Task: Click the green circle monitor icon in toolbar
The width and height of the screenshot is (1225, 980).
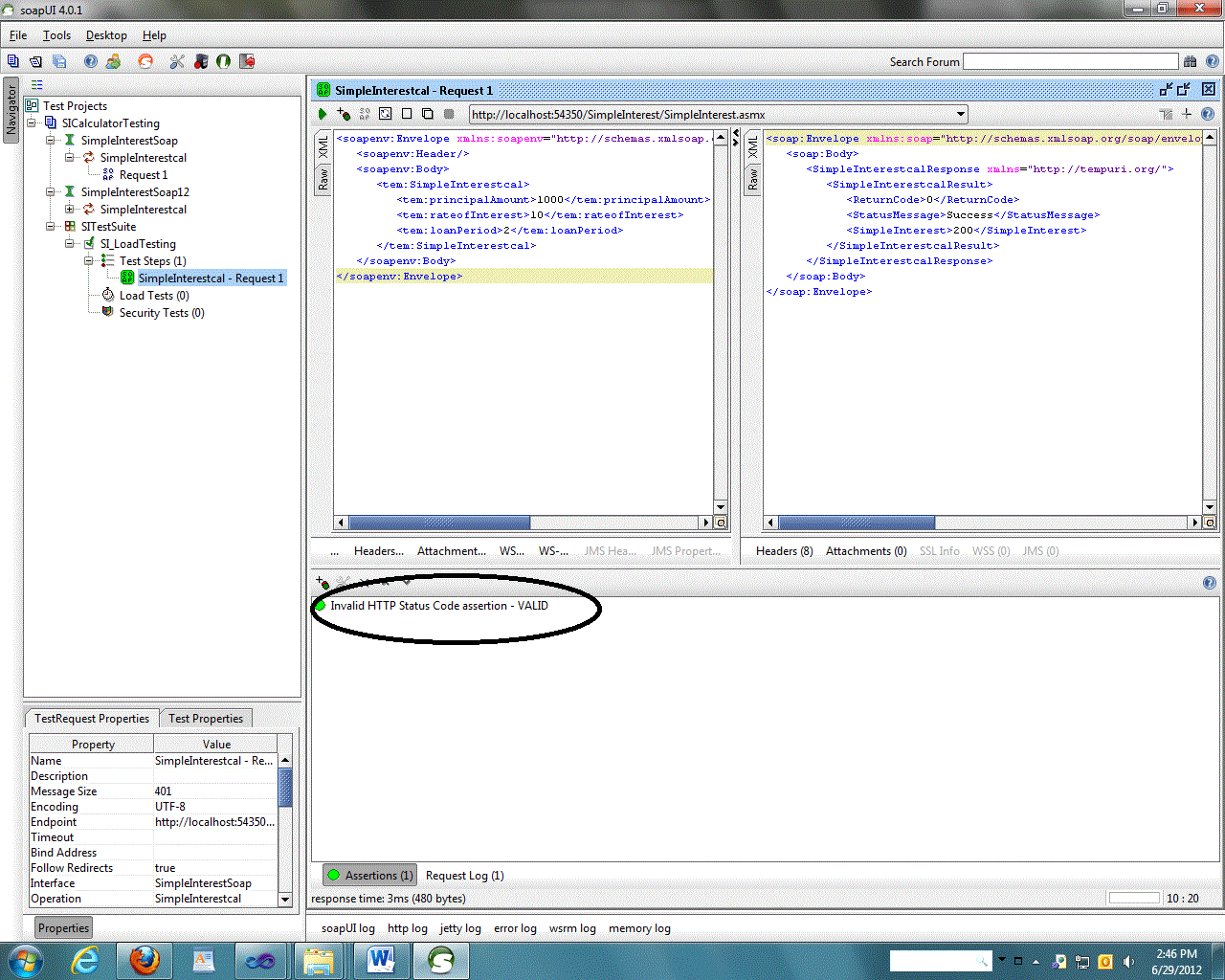Action: point(224,61)
